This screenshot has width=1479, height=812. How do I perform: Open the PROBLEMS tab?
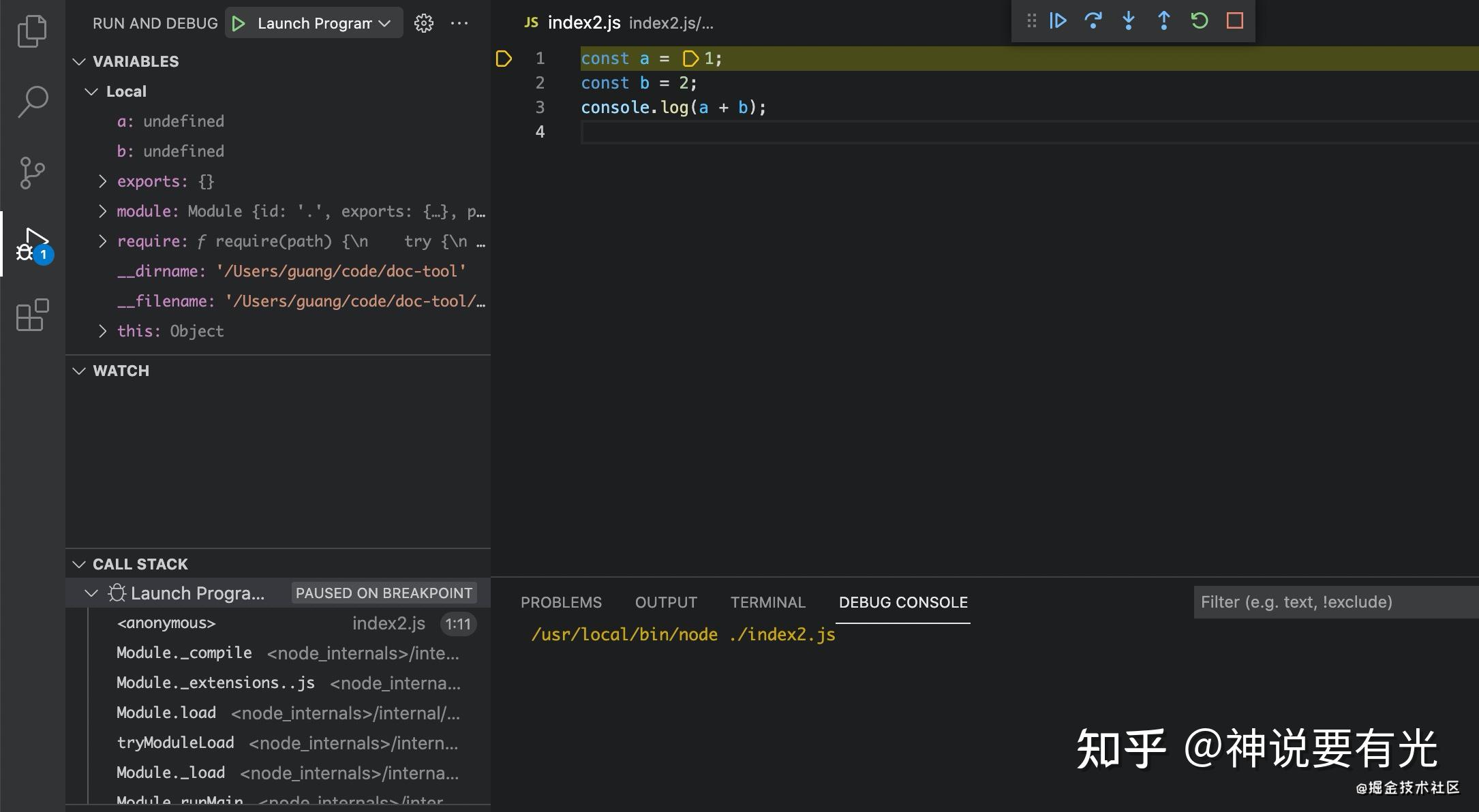(x=562, y=602)
